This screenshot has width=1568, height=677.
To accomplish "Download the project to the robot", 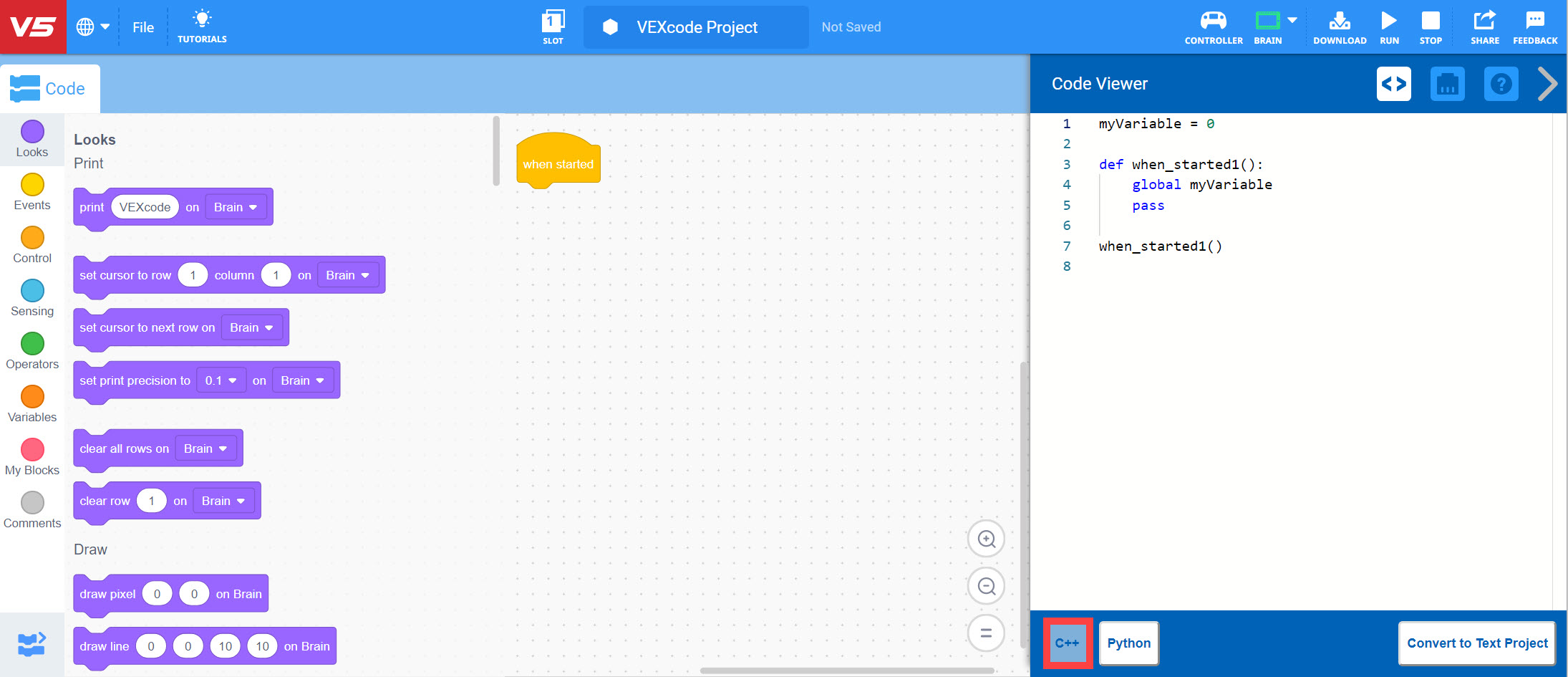I will 1340,27.
